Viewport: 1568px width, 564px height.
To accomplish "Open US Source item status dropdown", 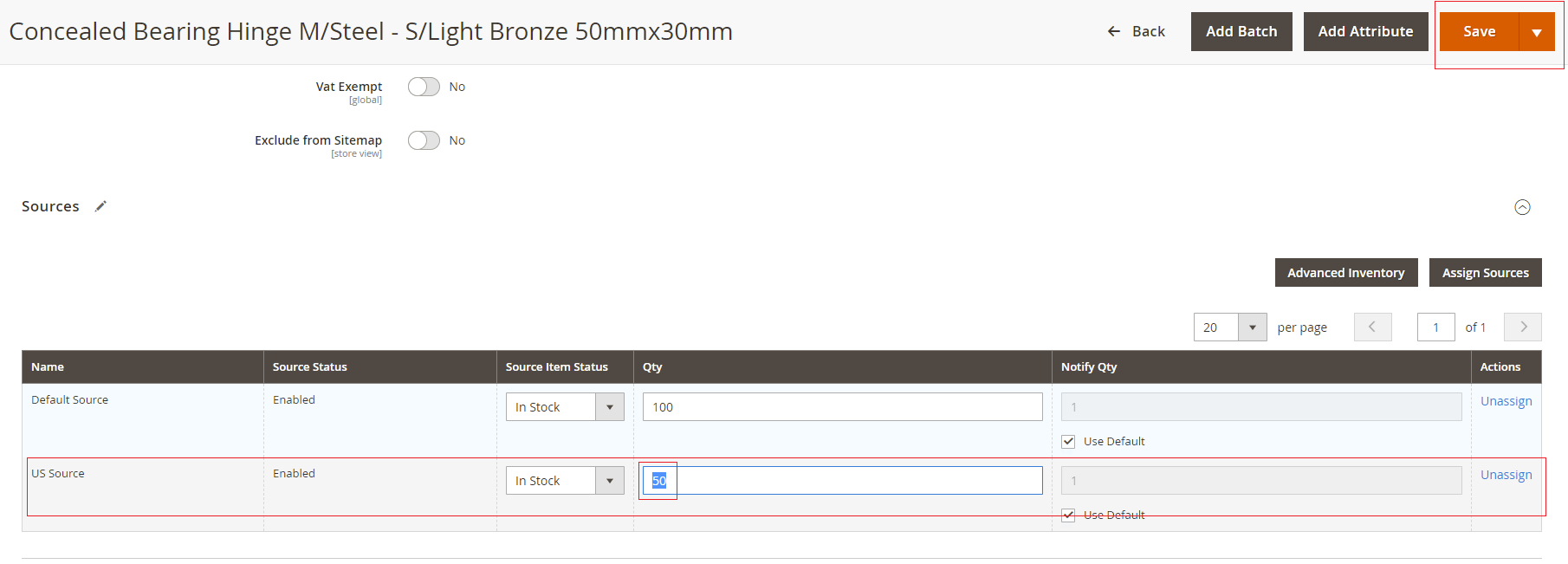I will 565,481.
